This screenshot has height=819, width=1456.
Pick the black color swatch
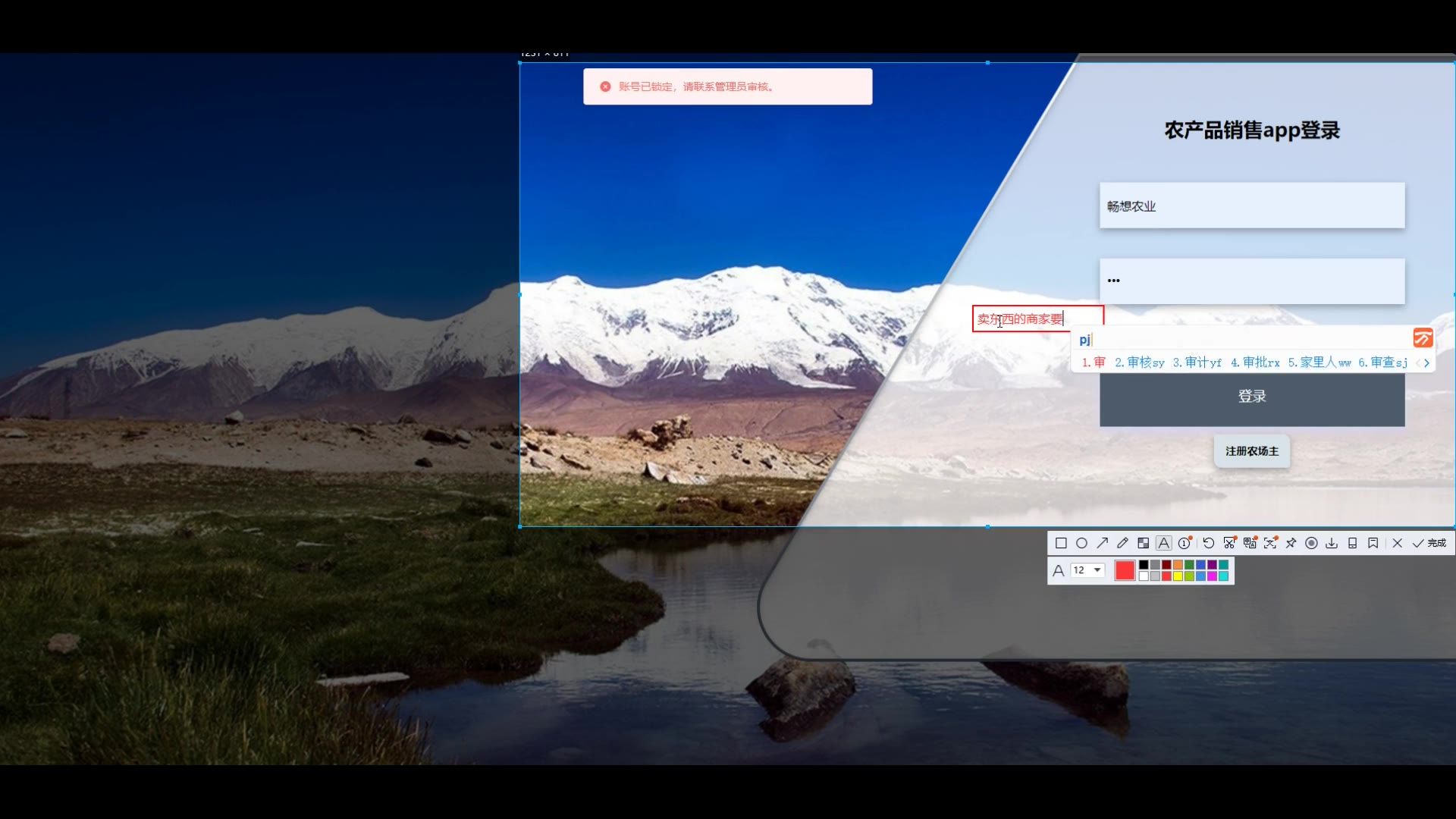pyautogui.click(x=1144, y=565)
